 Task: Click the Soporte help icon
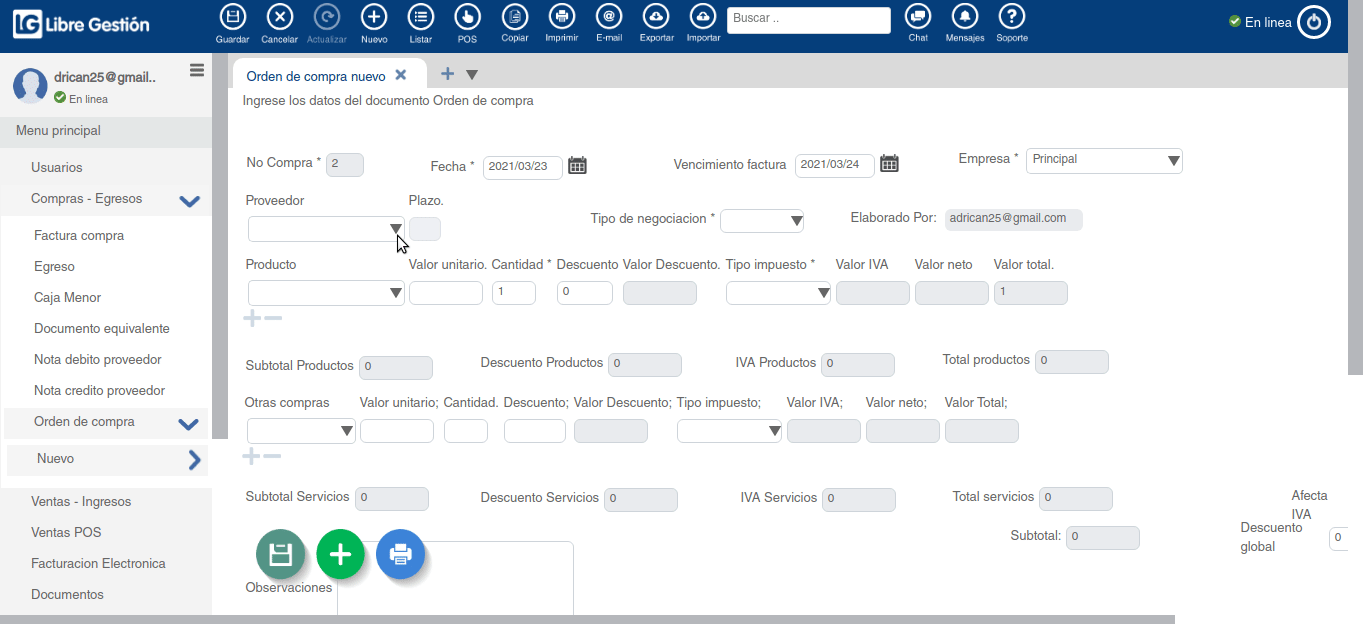[x=1012, y=17]
